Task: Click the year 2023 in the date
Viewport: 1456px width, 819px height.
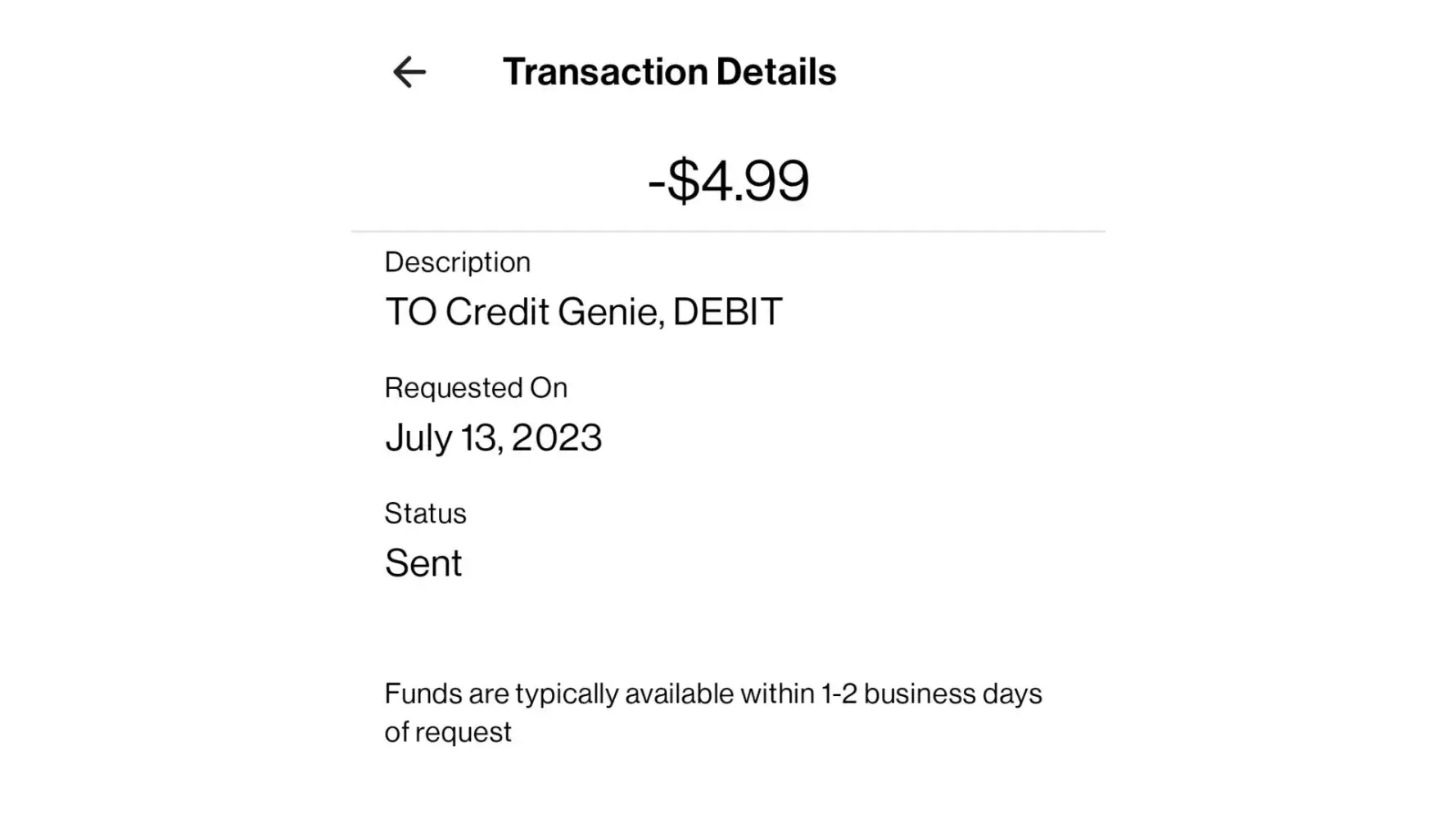Action: 557,438
